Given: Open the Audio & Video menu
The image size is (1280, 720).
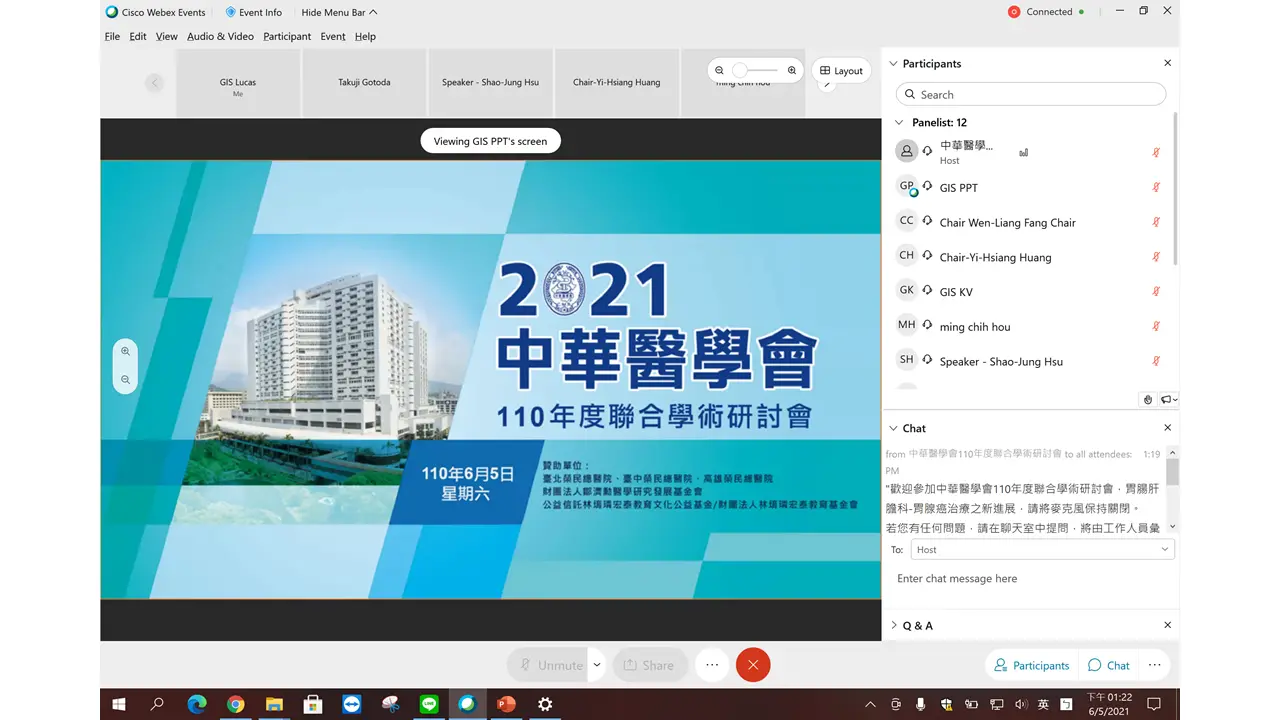Looking at the screenshot, I should coord(220,36).
